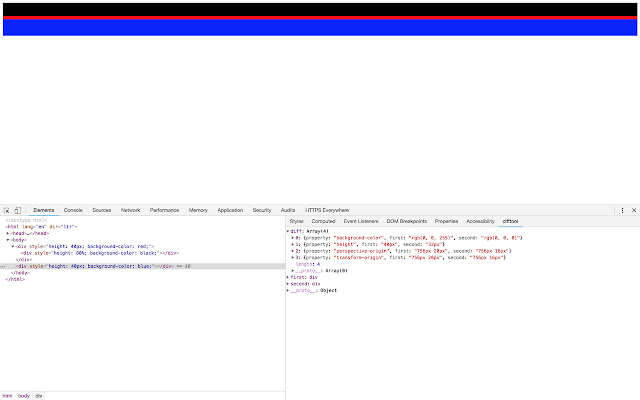Expand diff item 3 transform-origin
The height and width of the screenshot is (400, 640).
click(293, 258)
